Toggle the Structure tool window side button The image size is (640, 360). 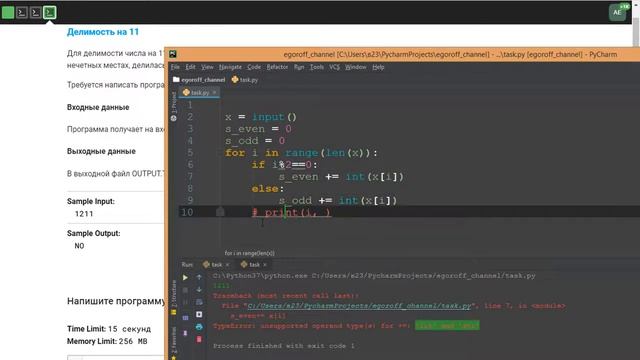[173, 298]
